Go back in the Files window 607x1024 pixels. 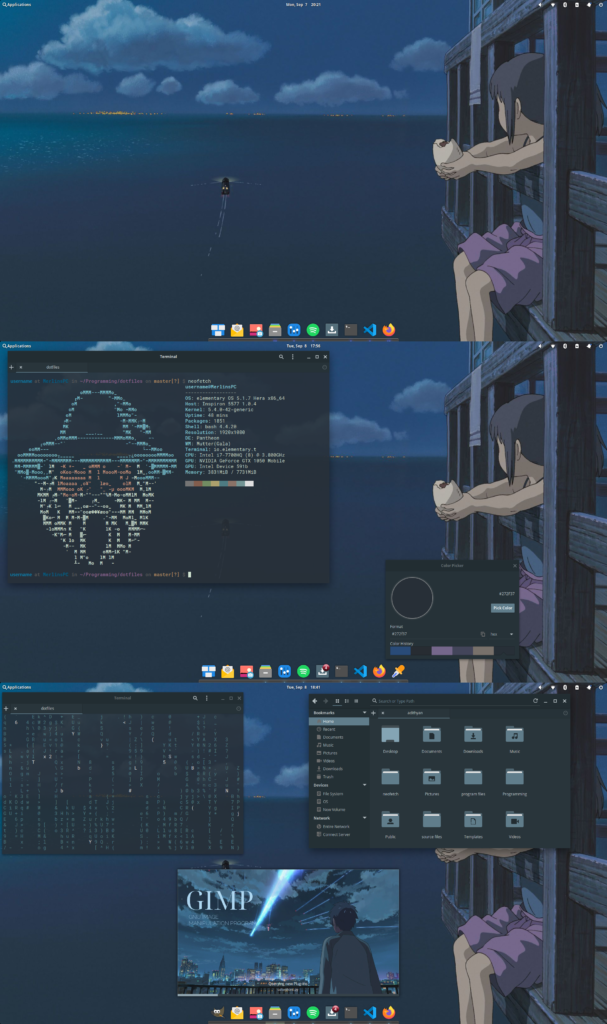click(x=315, y=701)
